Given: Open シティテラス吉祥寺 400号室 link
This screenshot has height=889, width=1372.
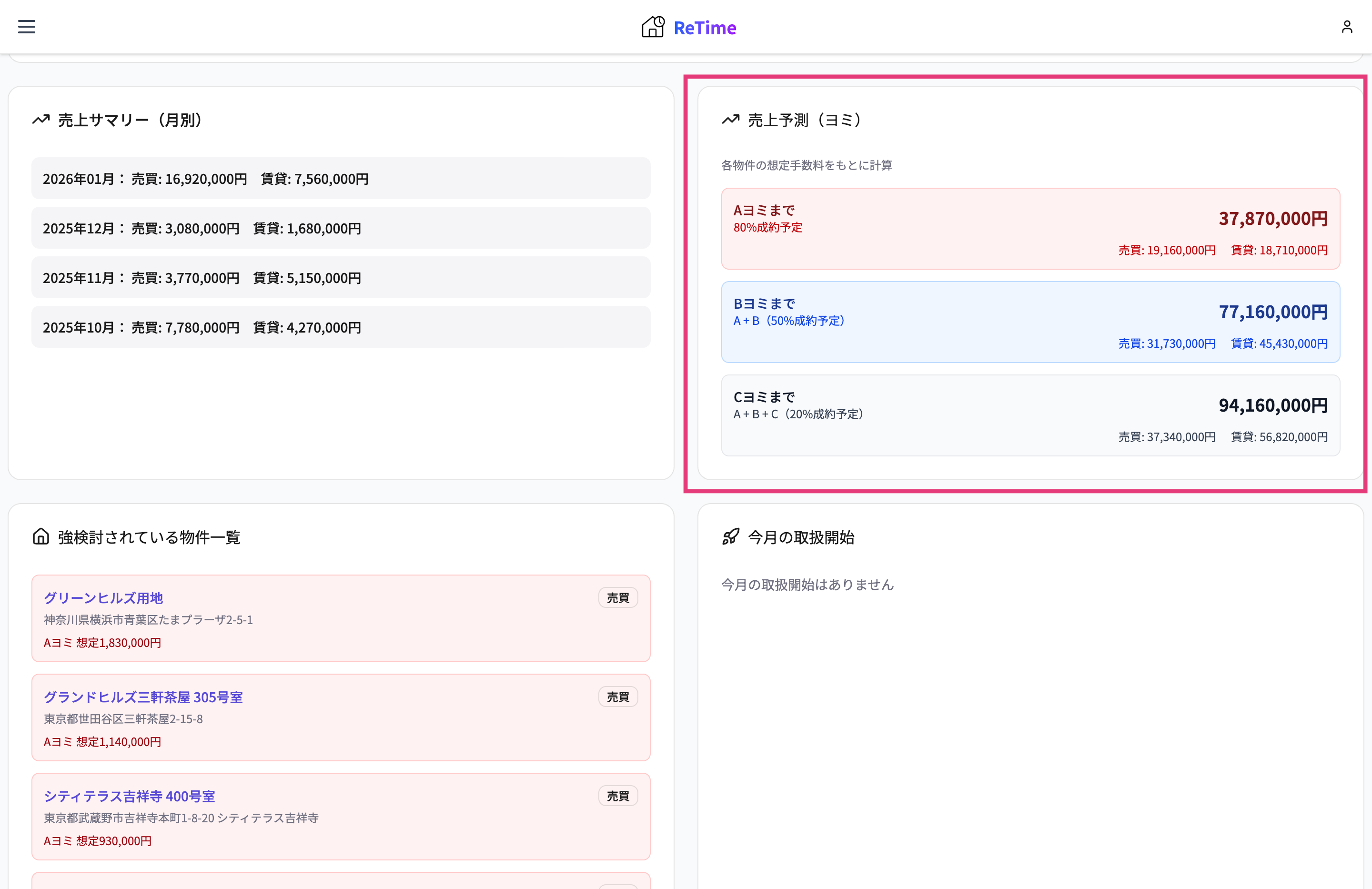Looking at the screenshot, I should point(130,796).
